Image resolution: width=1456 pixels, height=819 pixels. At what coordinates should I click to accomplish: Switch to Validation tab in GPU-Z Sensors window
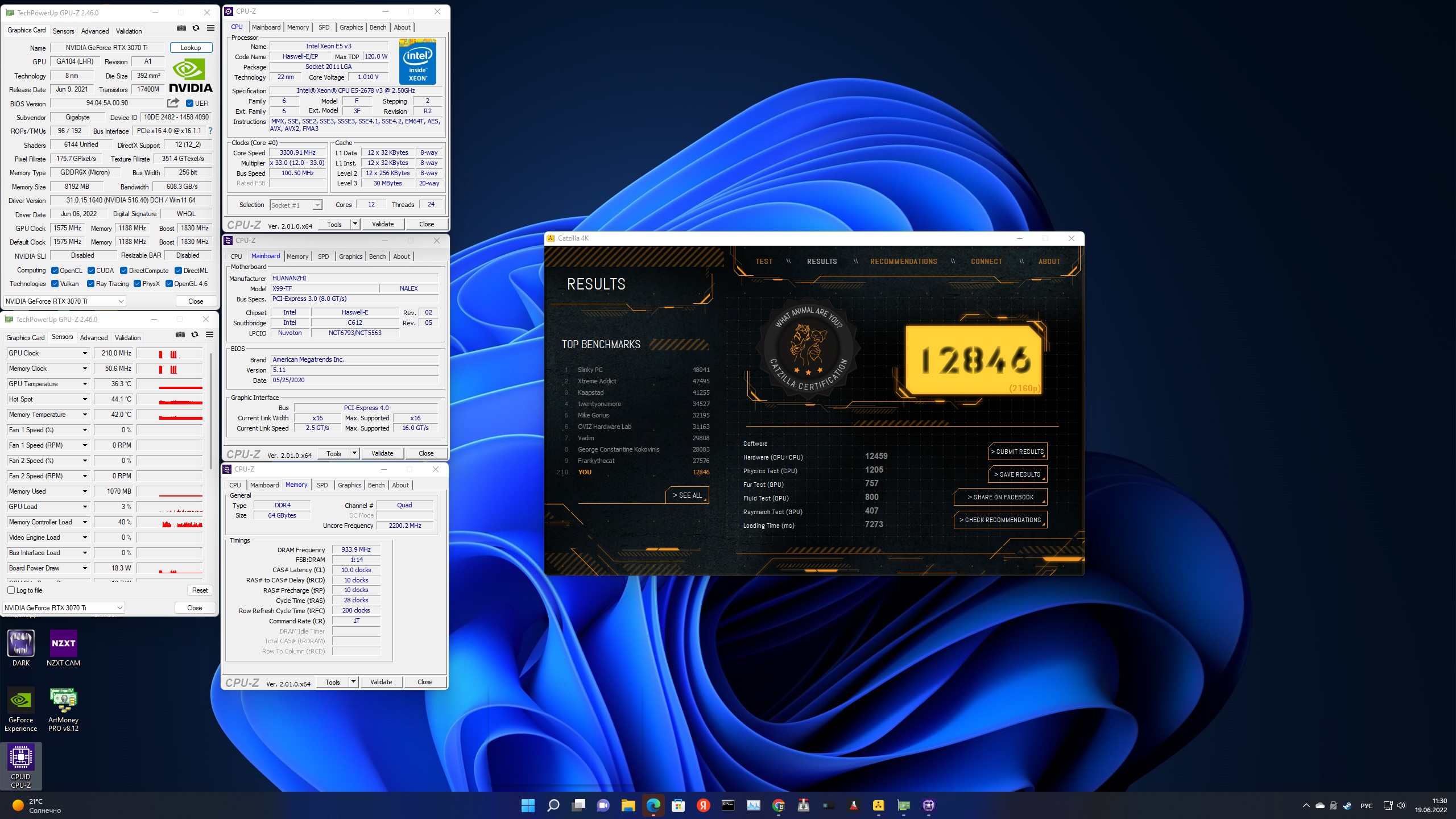point(127,338)
